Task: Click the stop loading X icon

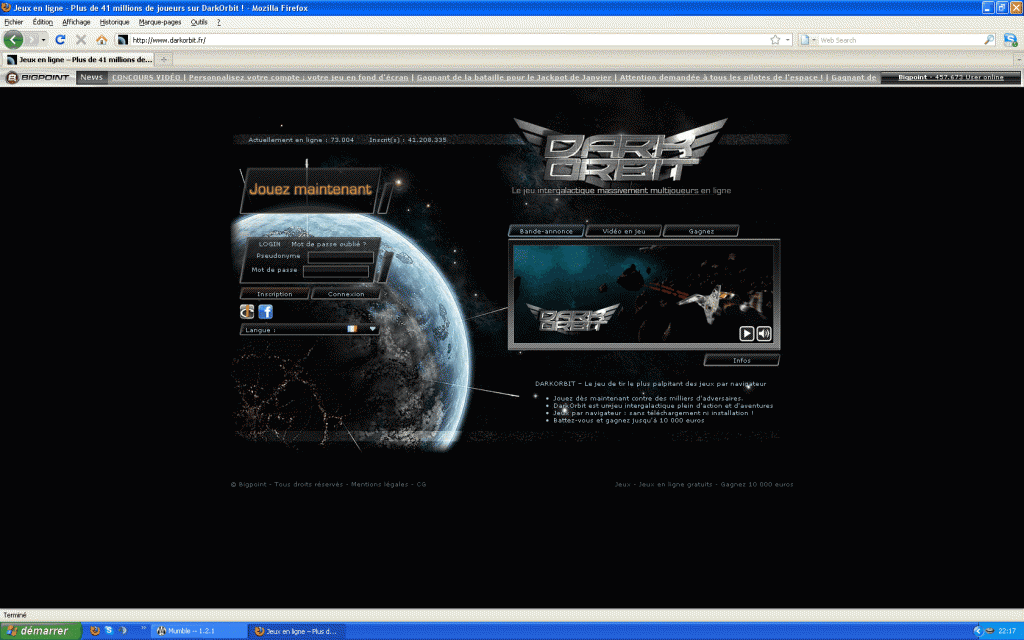Action: (x=81, y=40)
